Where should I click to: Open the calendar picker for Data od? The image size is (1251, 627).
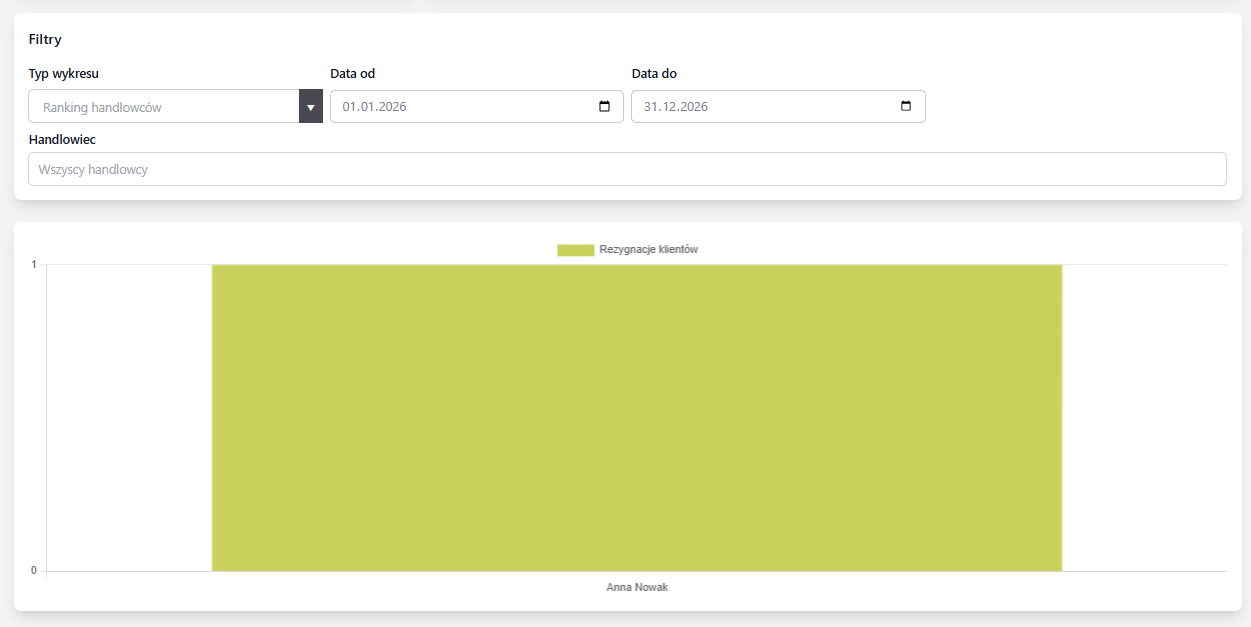(x=604, y=107)
